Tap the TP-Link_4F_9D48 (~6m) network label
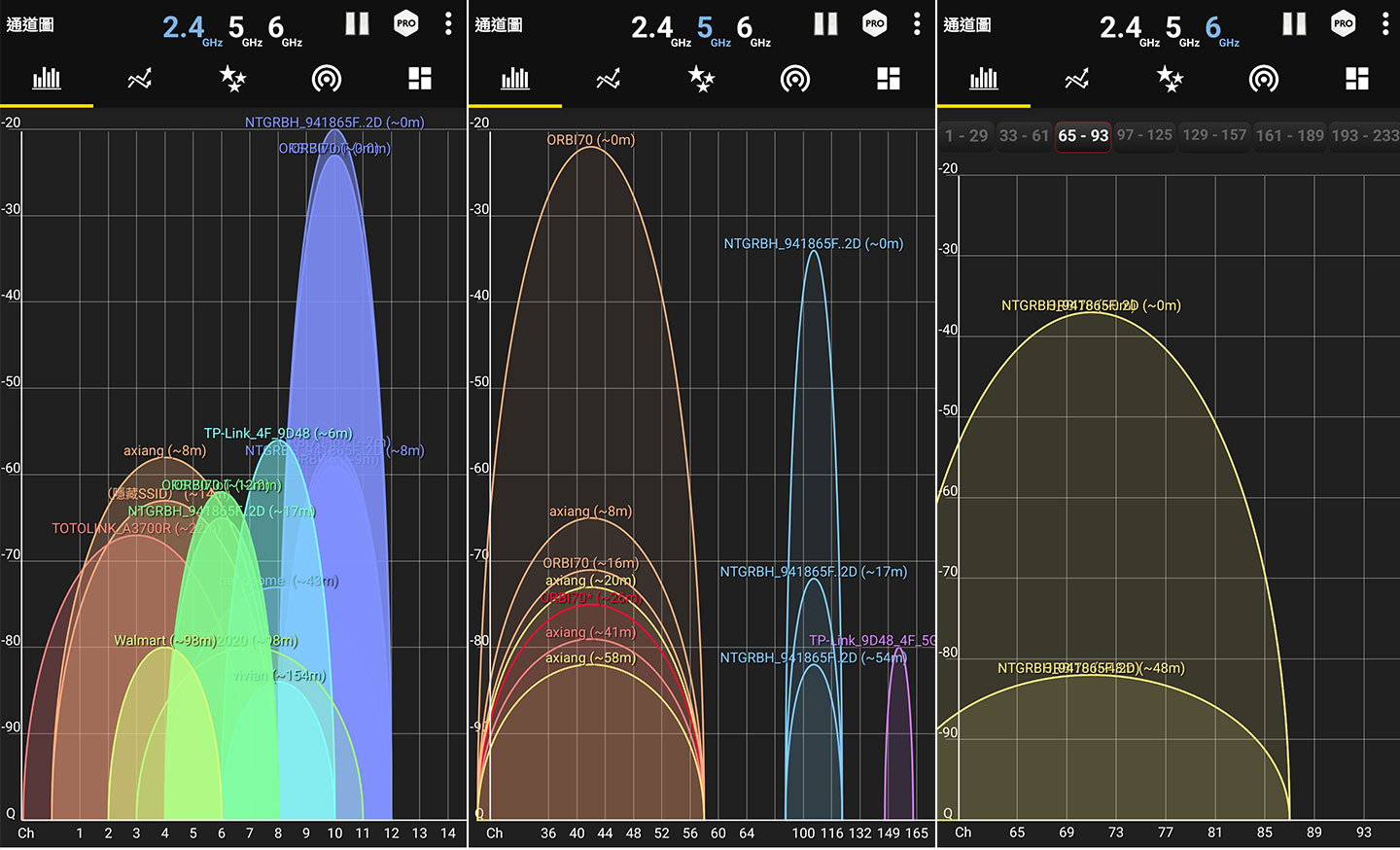This screenshot has width=1400, height=850. (278, 433)
